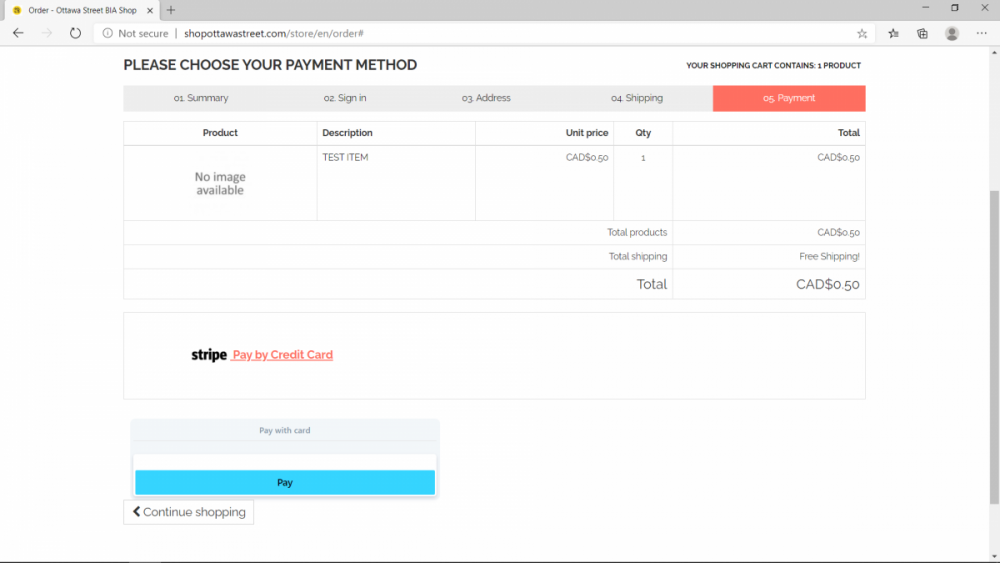Viewport: 1000px width, 563px height.
Task: Open the Favorites list icon
Action: point(894,33)
